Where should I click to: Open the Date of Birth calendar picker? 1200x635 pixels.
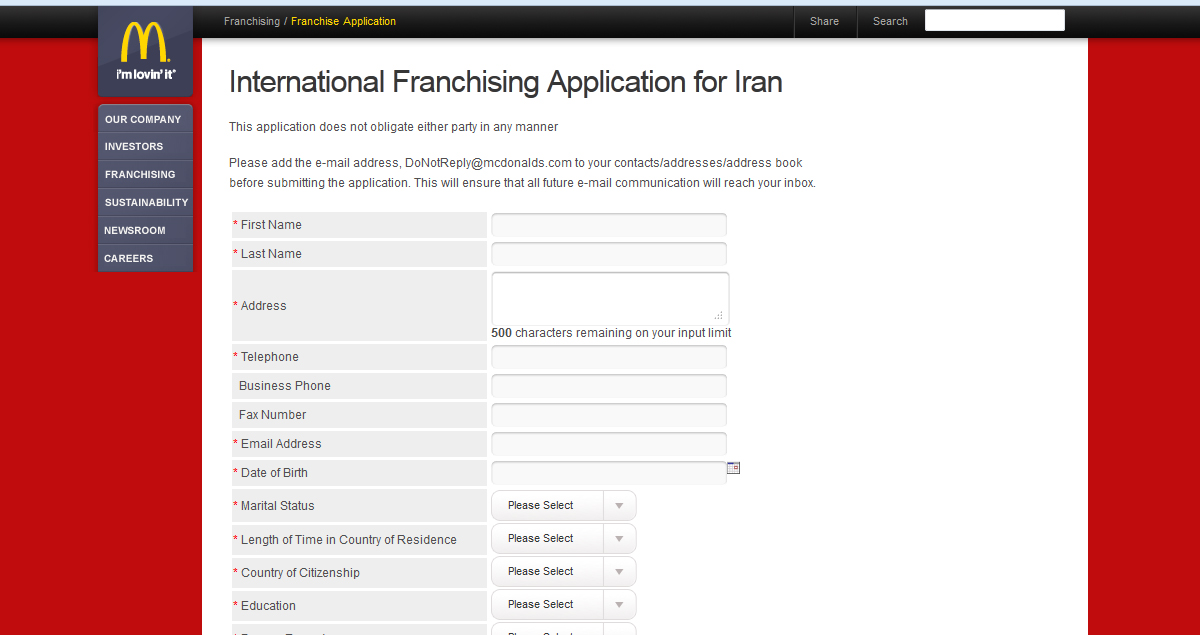[x=733, y=467]
